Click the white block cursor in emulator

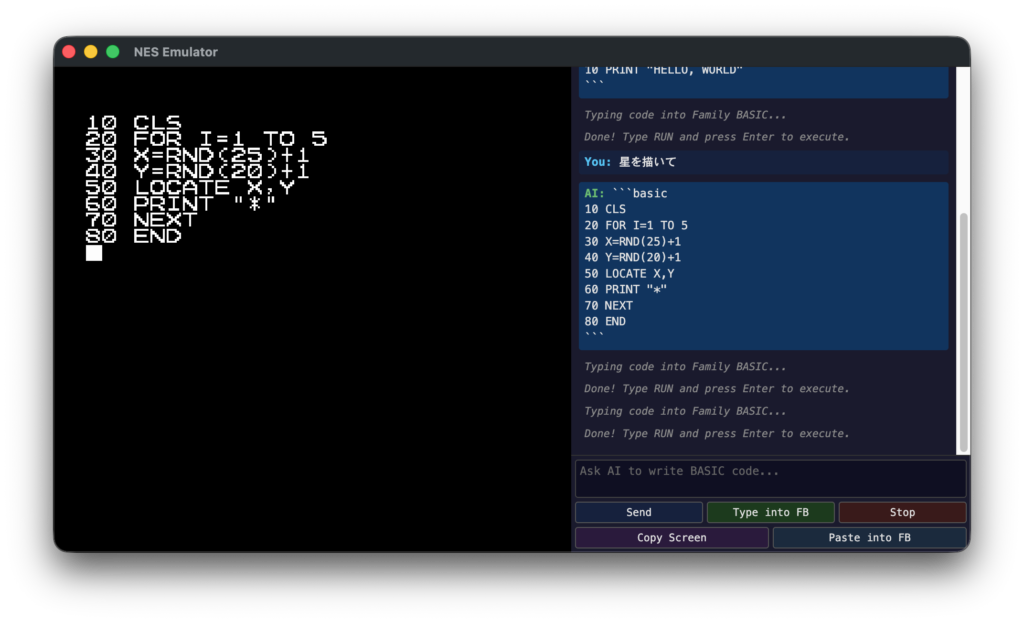(94, 253)
